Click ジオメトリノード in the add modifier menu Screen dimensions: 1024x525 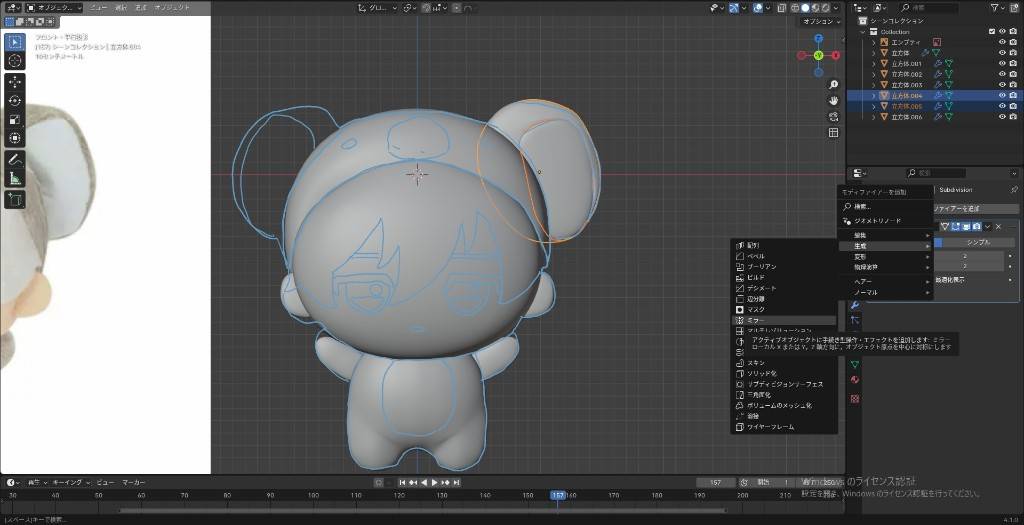point(877,220)
